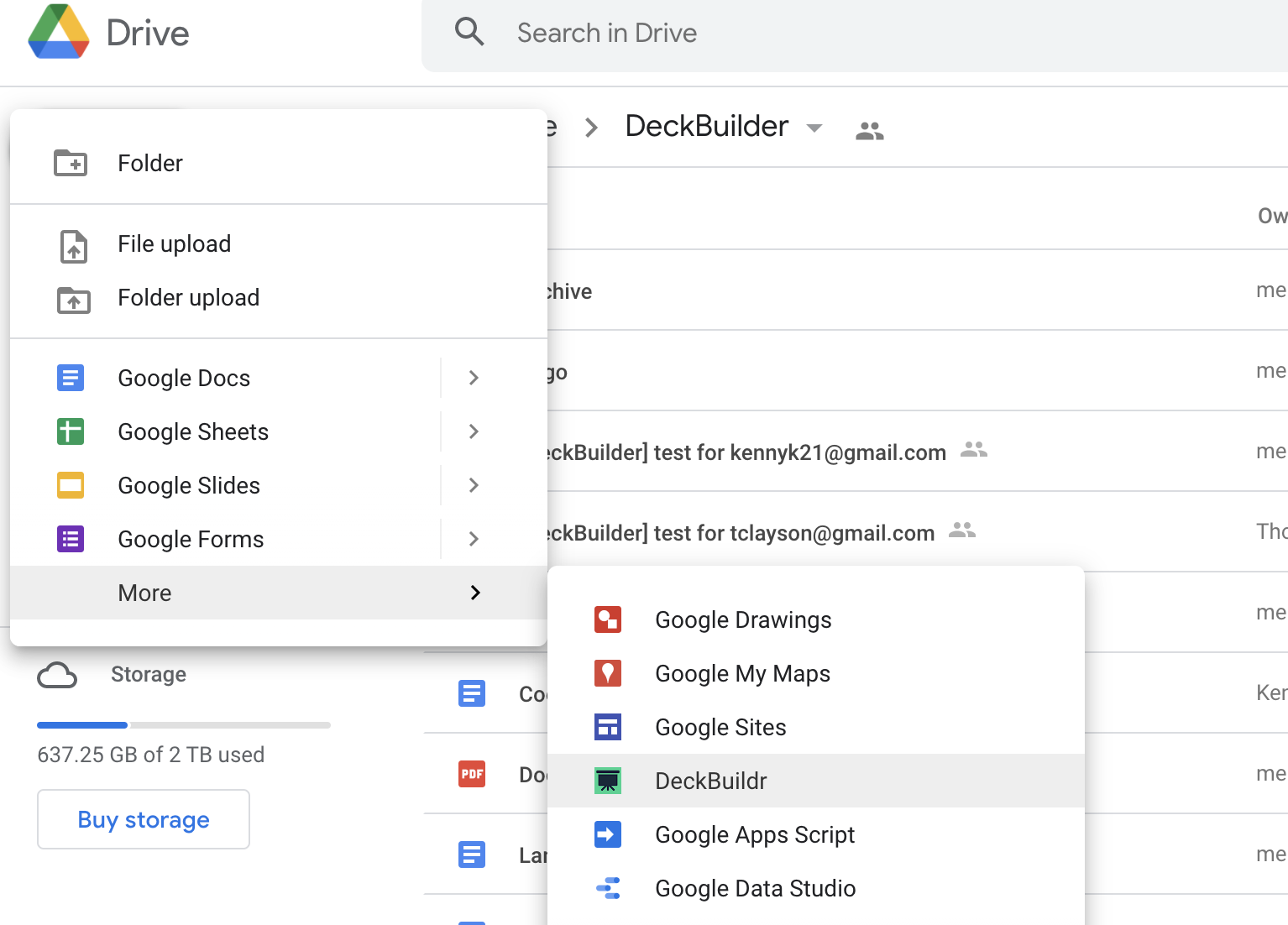Click the breadcrumb chevron before DeckBuilder

tap(592, 128)
